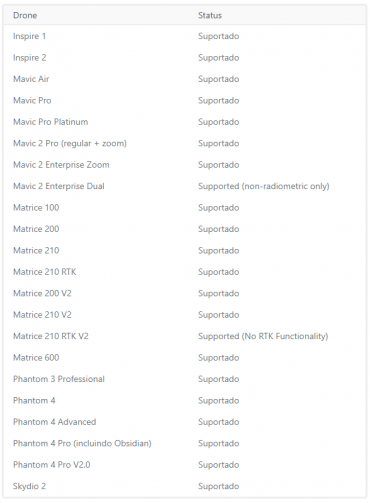
Task: Click Phantom 3 Professional row
Action: pos(185,379)
